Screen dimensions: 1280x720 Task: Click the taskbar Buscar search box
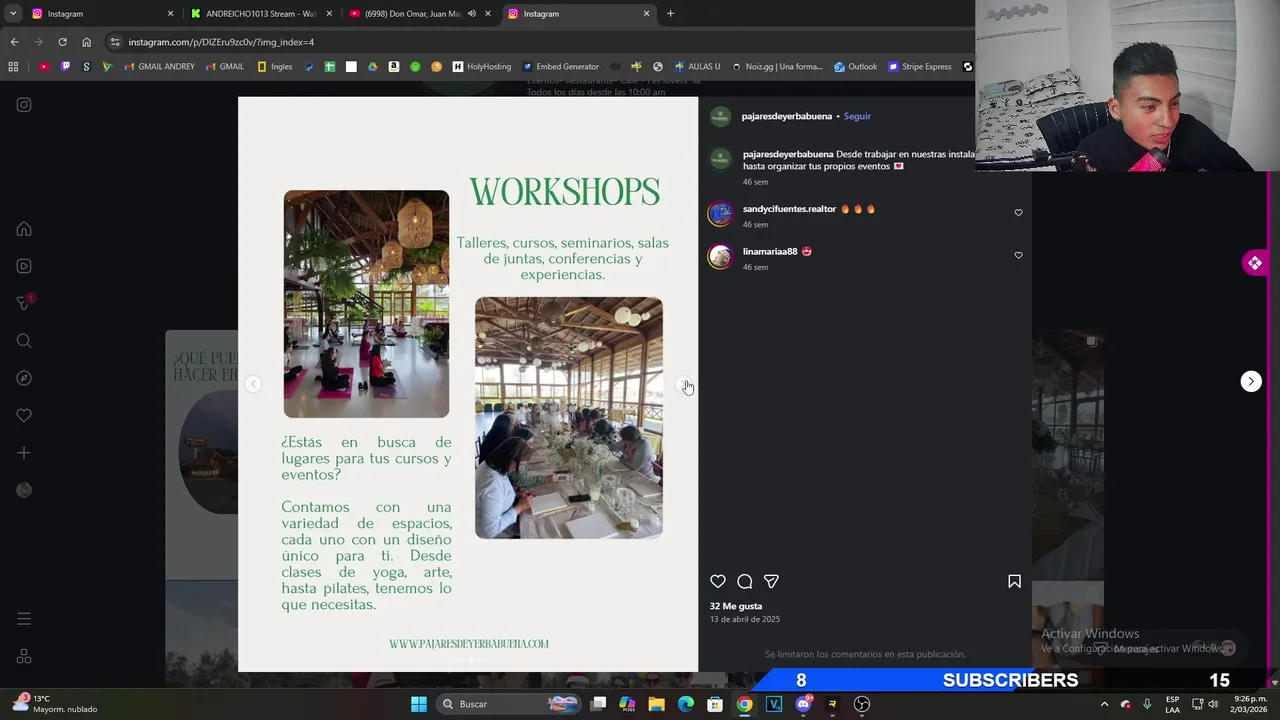point(510,704)
